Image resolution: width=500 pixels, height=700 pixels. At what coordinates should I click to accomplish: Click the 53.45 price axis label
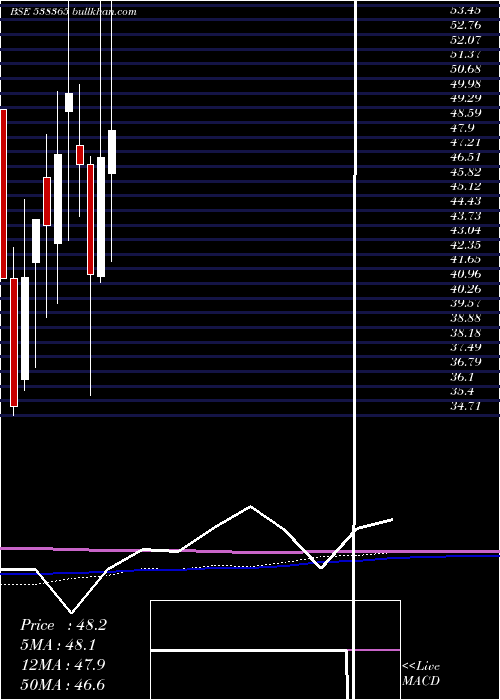(465, 10)
